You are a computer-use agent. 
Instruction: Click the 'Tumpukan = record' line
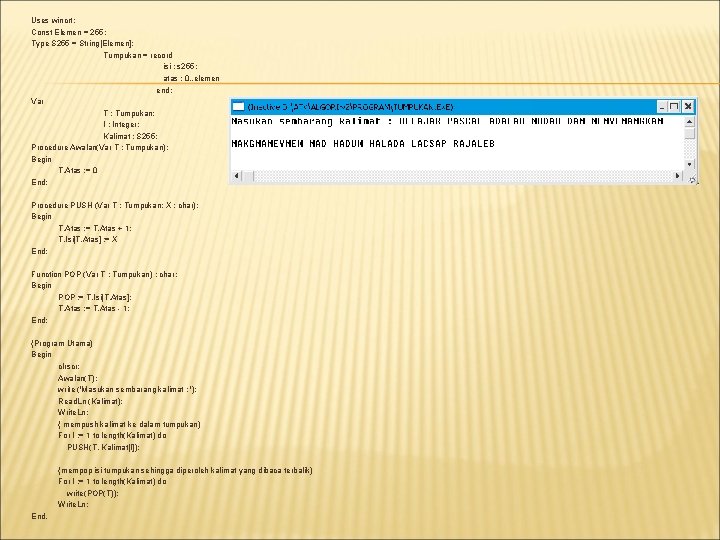[138, 55]
